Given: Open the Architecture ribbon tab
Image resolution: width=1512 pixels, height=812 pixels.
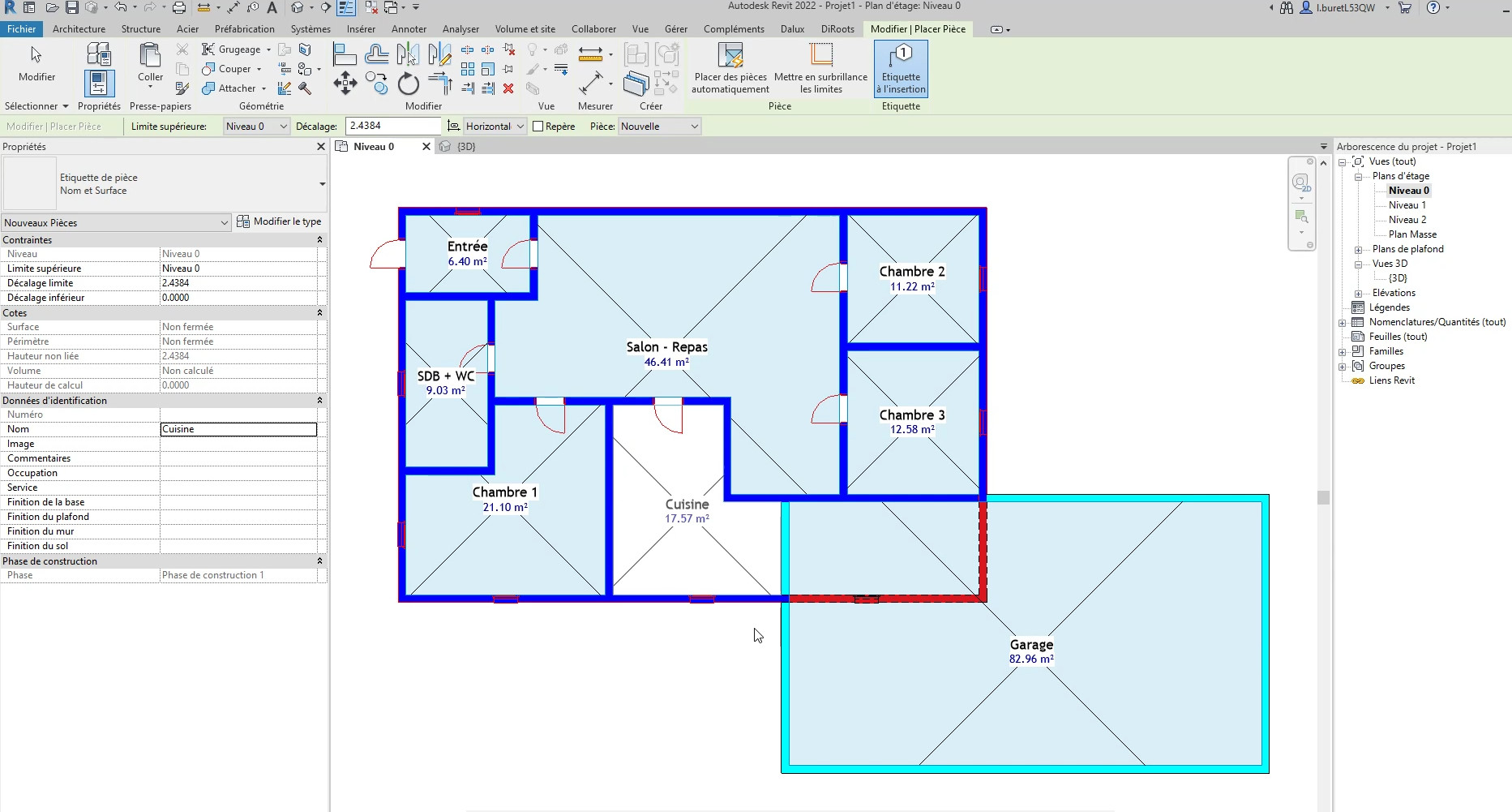Looking at the screenshot, I should 79,29.
